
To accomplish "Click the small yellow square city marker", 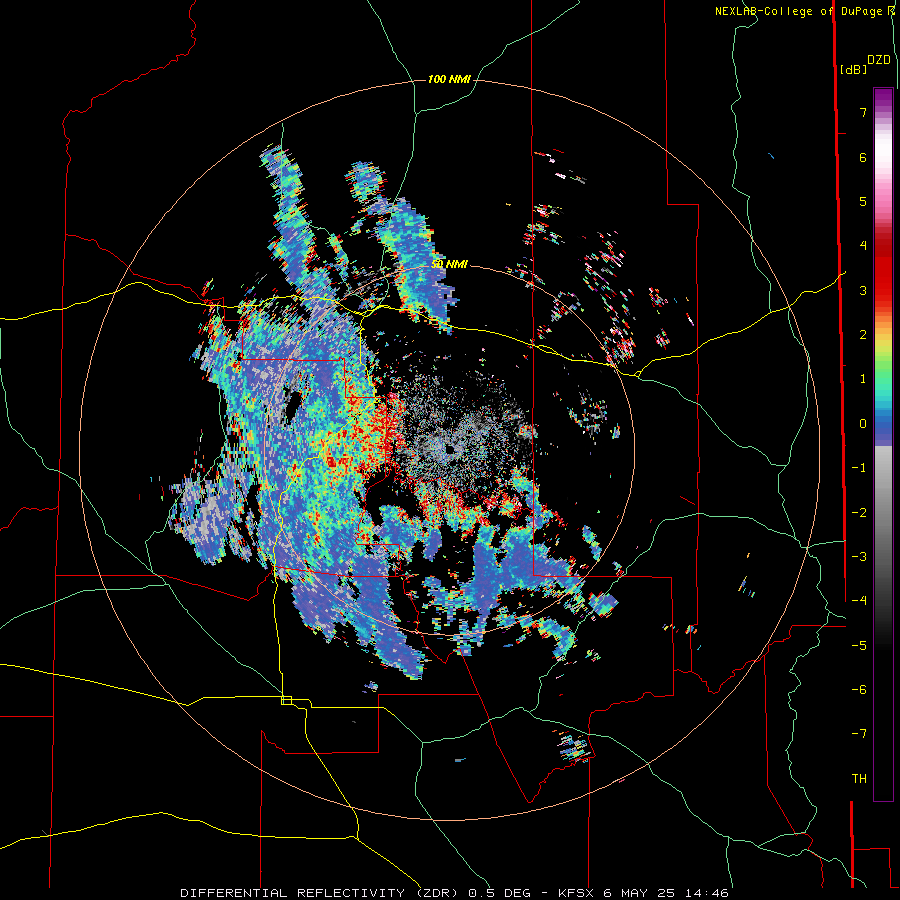I will pyautogui.click(x=286, y=700).
